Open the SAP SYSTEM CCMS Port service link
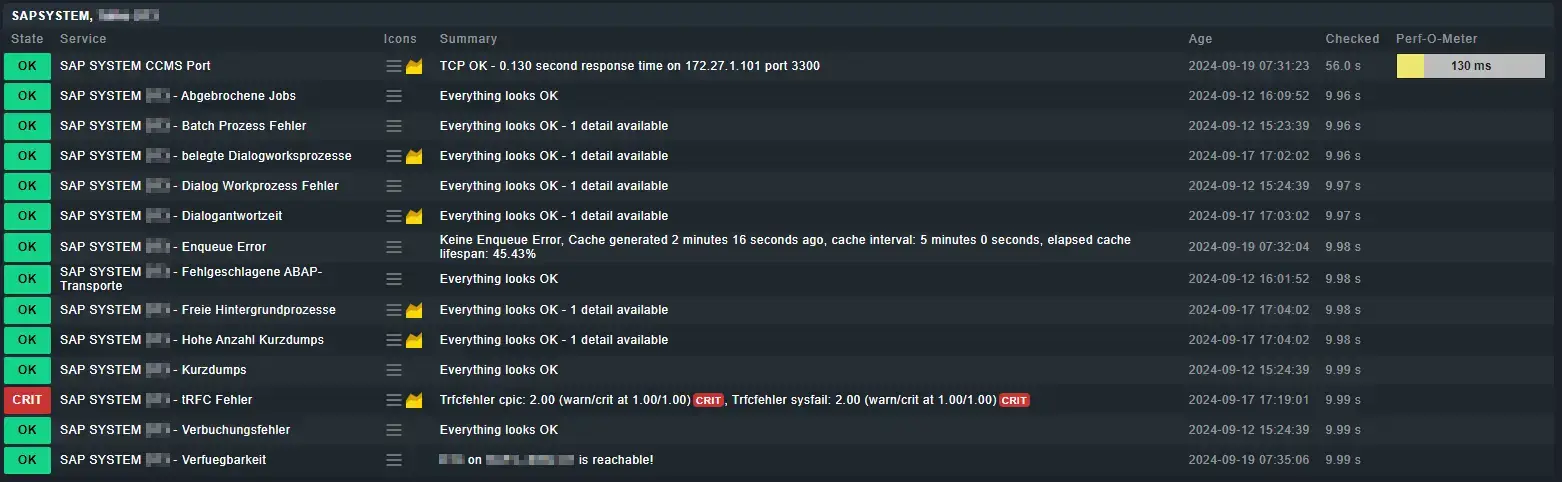 pyautogui.click(x=135, y=66)
